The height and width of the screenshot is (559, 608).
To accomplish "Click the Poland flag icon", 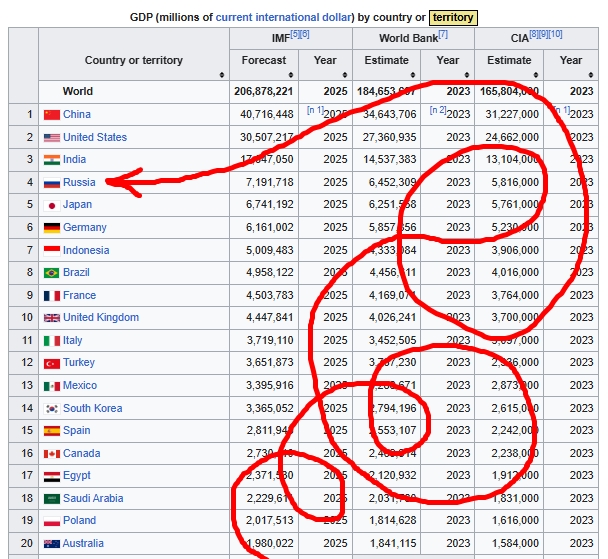I will [52, 521].
